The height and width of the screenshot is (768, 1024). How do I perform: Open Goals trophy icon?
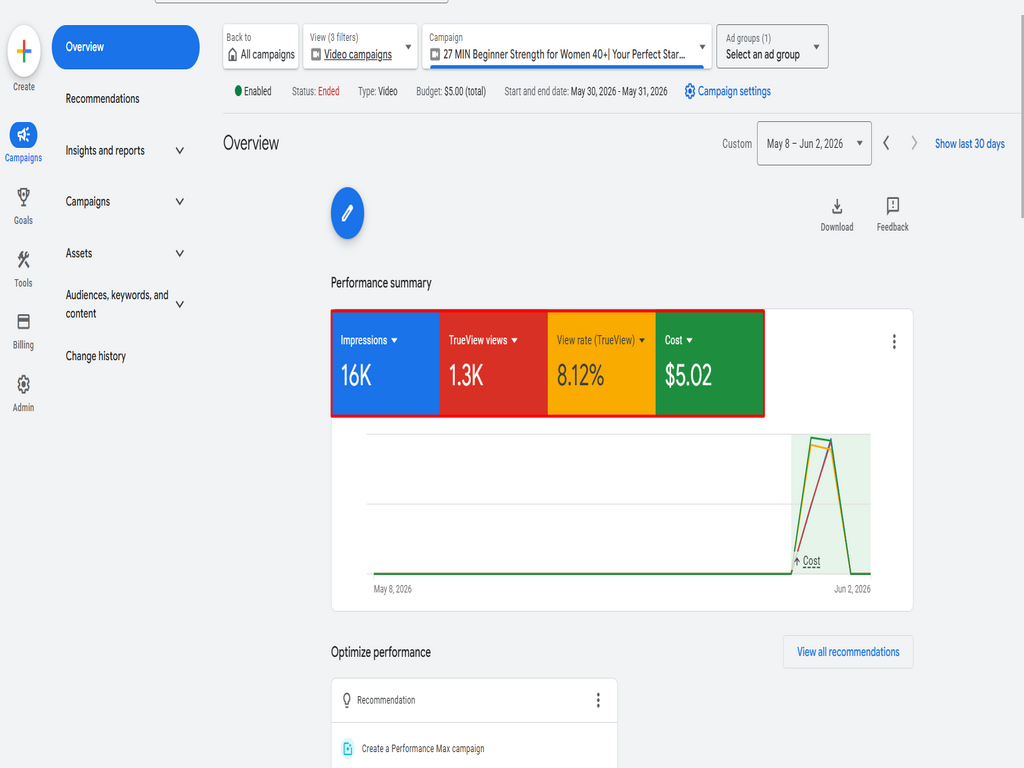click(24, 197)
